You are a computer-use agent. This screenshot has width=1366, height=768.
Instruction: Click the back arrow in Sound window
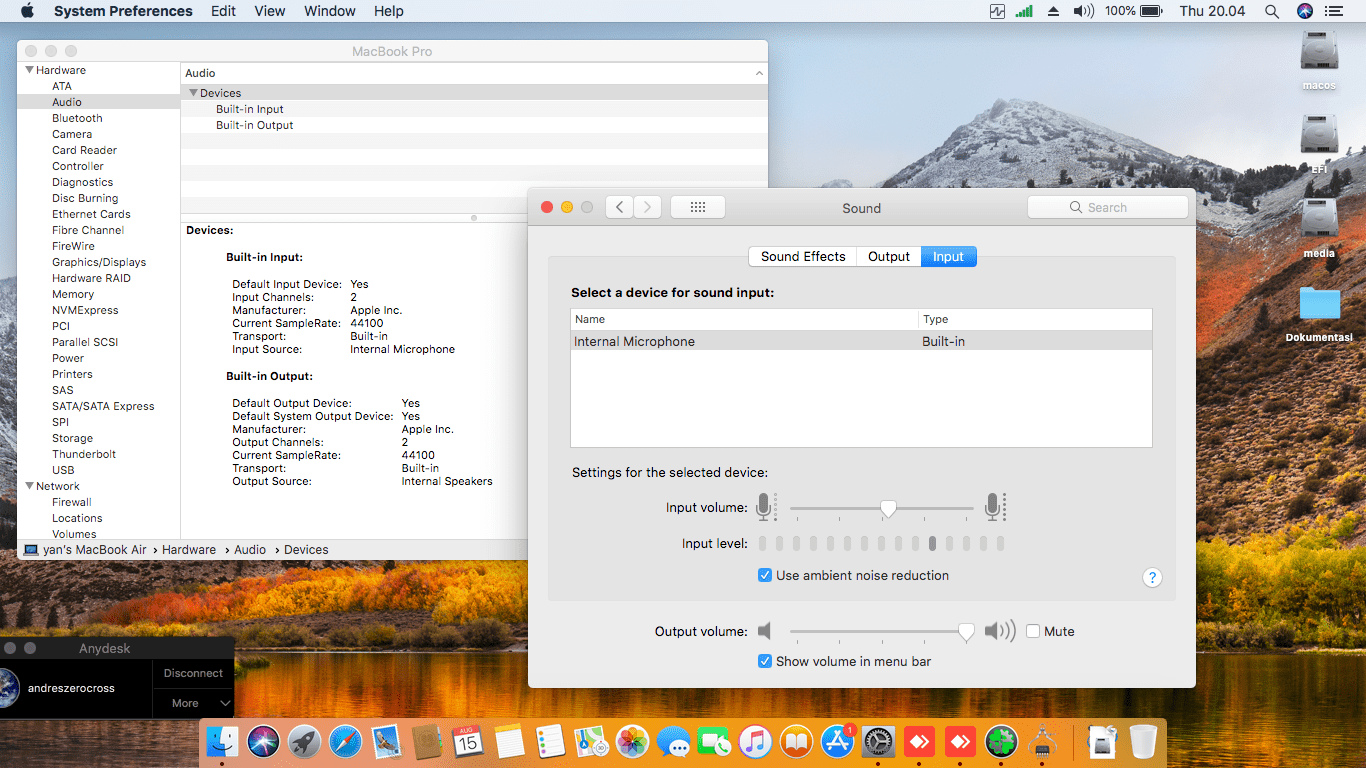pyautogui.click(x=620, y=207)
